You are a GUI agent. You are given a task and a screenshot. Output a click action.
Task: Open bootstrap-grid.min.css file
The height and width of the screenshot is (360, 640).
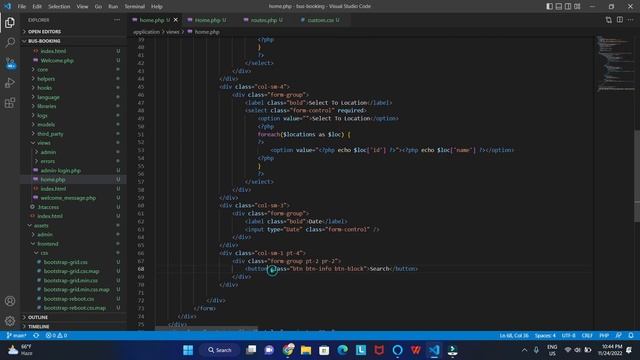[71, 280]
